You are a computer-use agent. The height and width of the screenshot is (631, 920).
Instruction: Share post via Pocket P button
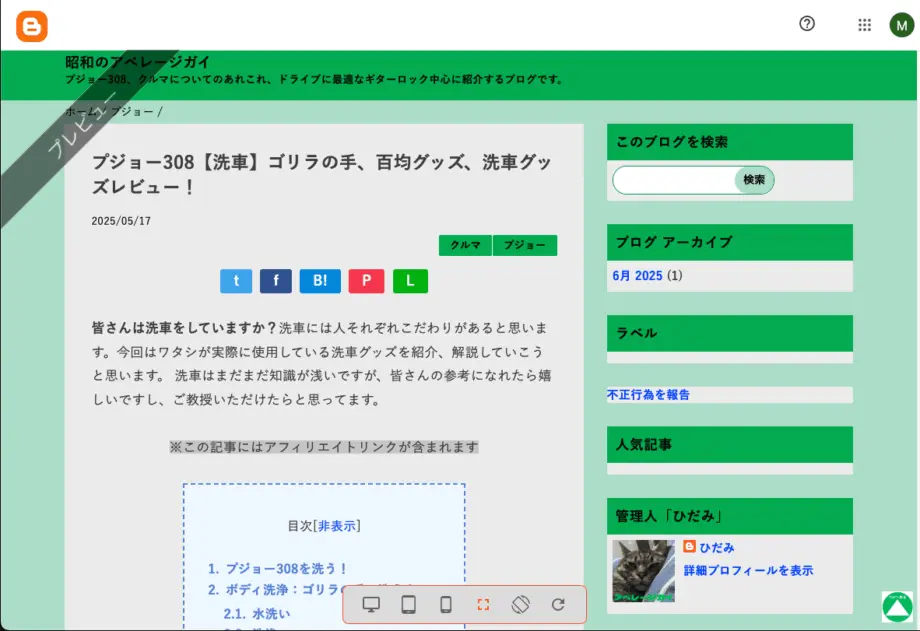(366, 281)
